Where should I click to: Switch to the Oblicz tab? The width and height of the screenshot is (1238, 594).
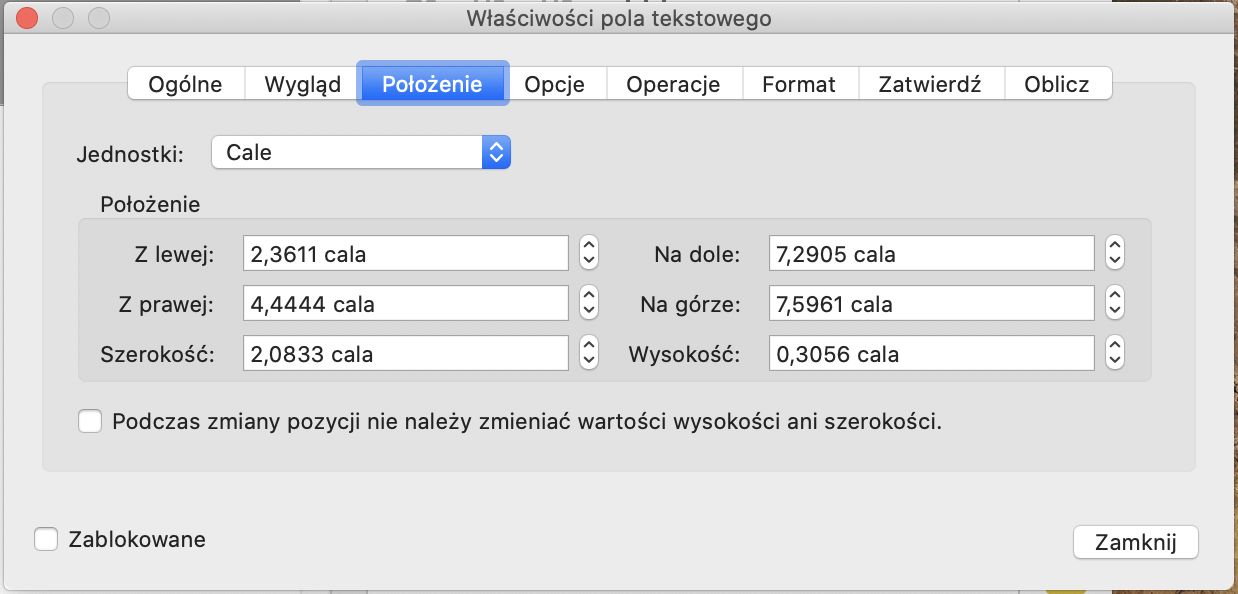(1058, 84)
